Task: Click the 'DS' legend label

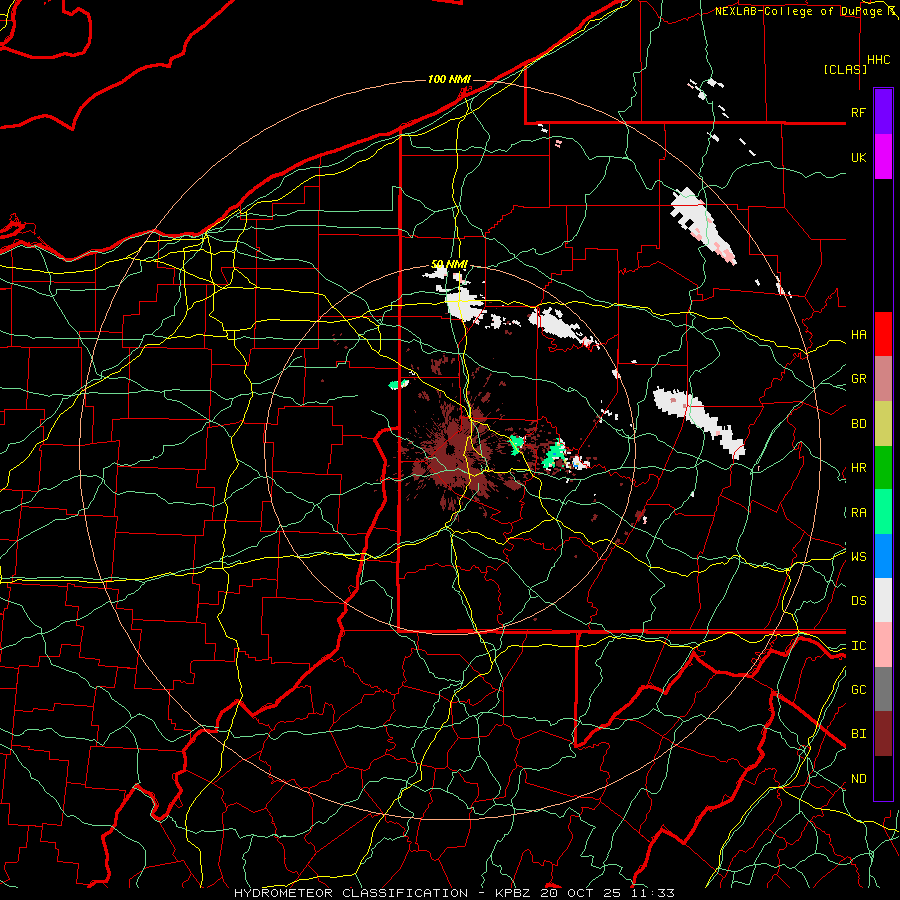Action: pos(858,601)
